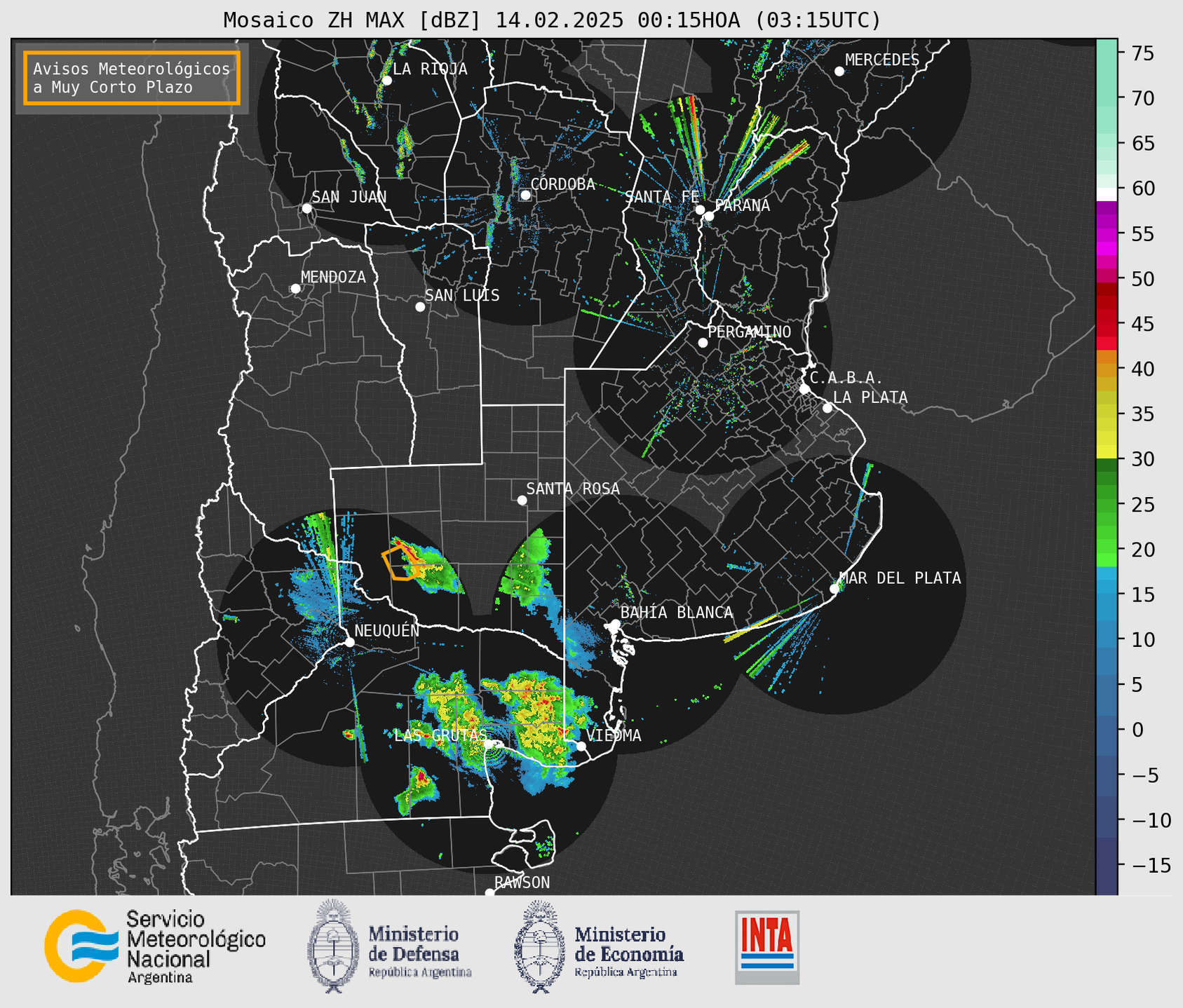The image size is (1183, 1008).
Task: Select the C.A.B.A. city marker
Action: pos(804,389)
